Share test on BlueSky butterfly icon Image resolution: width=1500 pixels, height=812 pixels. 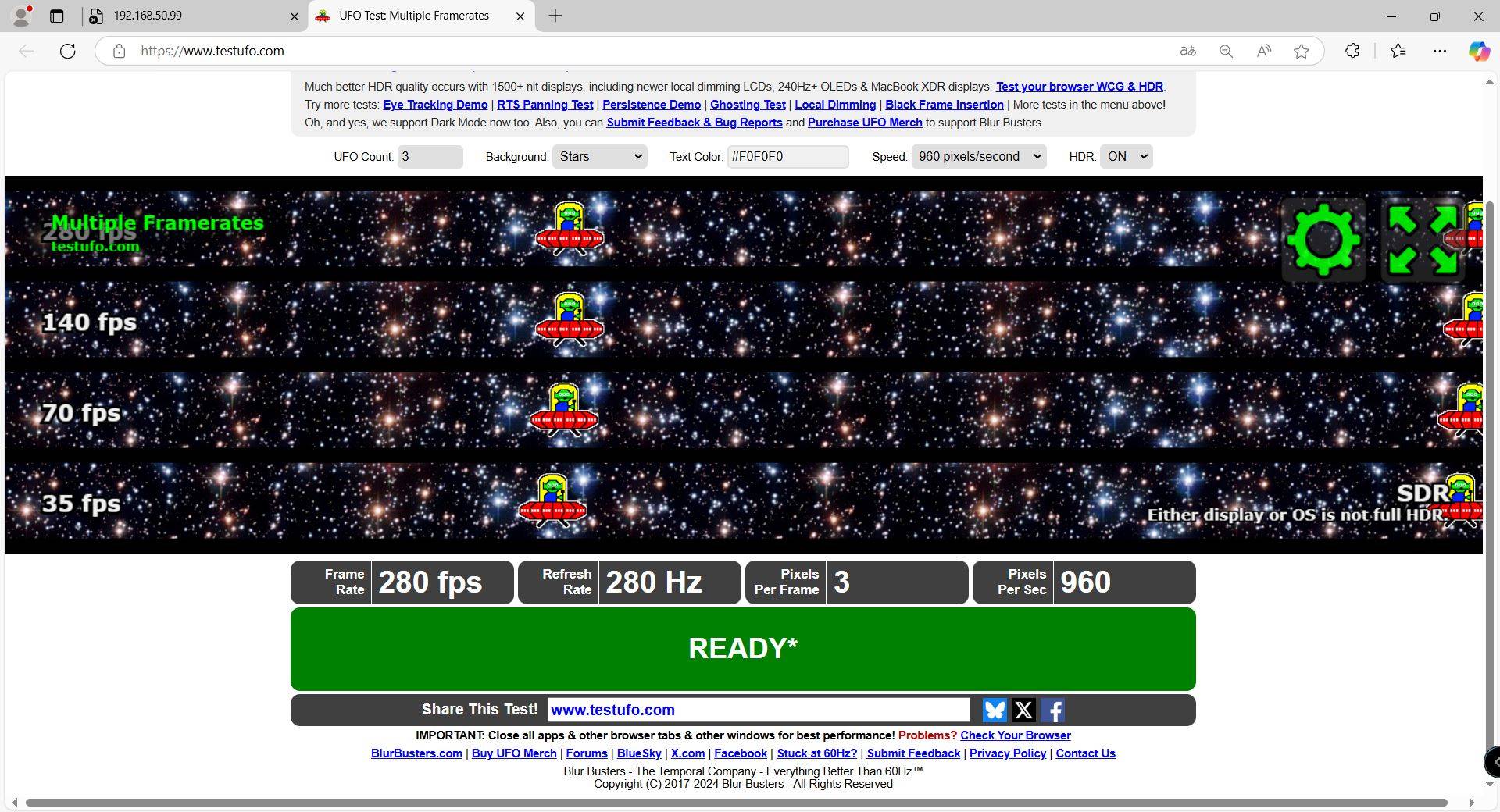995,710
